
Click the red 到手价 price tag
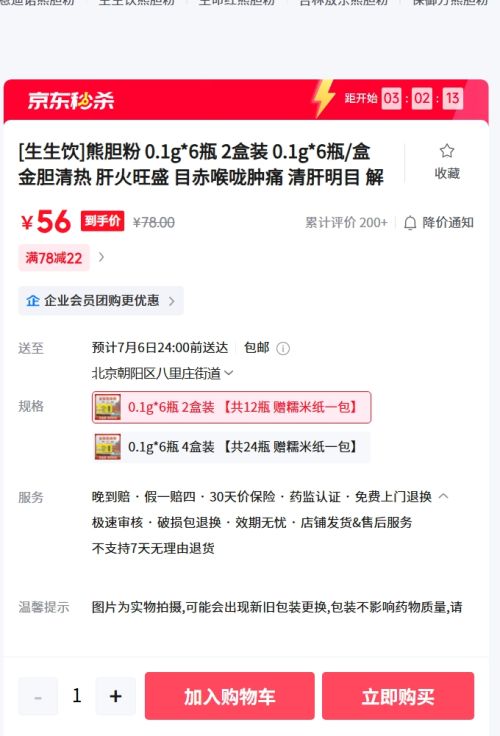coord(102,221)
